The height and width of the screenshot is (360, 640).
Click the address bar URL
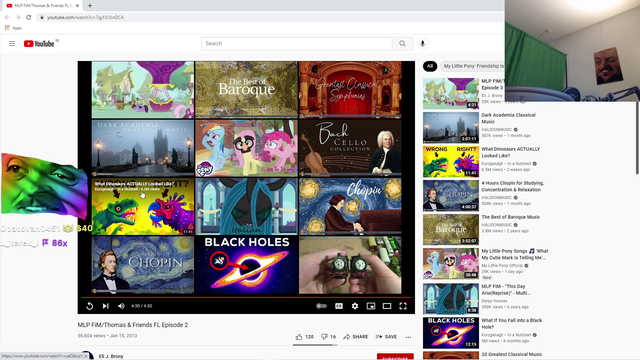point(85,18)
